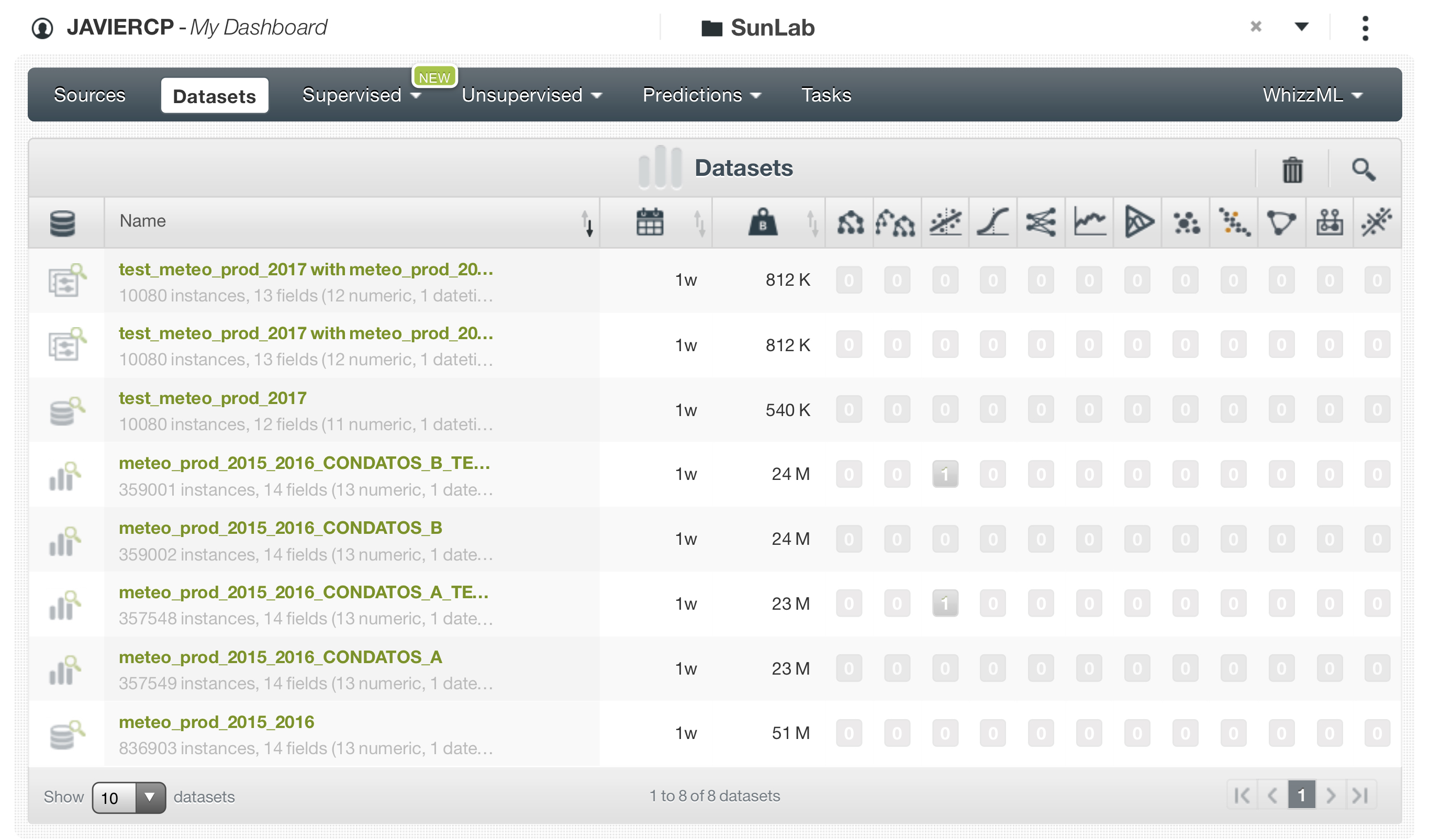Click the calendar date column icon
Image resolution: width=1430 pixels, height=840 pixels.
coord(650,222)
